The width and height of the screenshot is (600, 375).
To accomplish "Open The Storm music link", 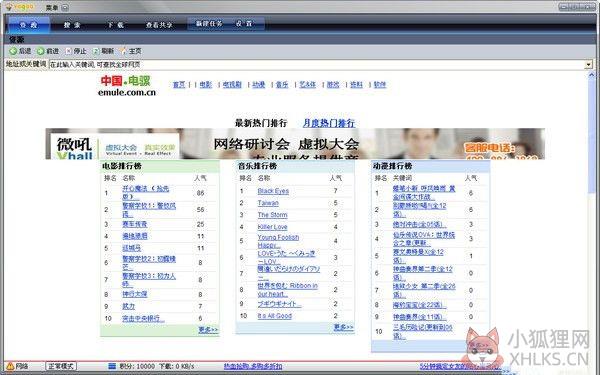I will (272, 215).
